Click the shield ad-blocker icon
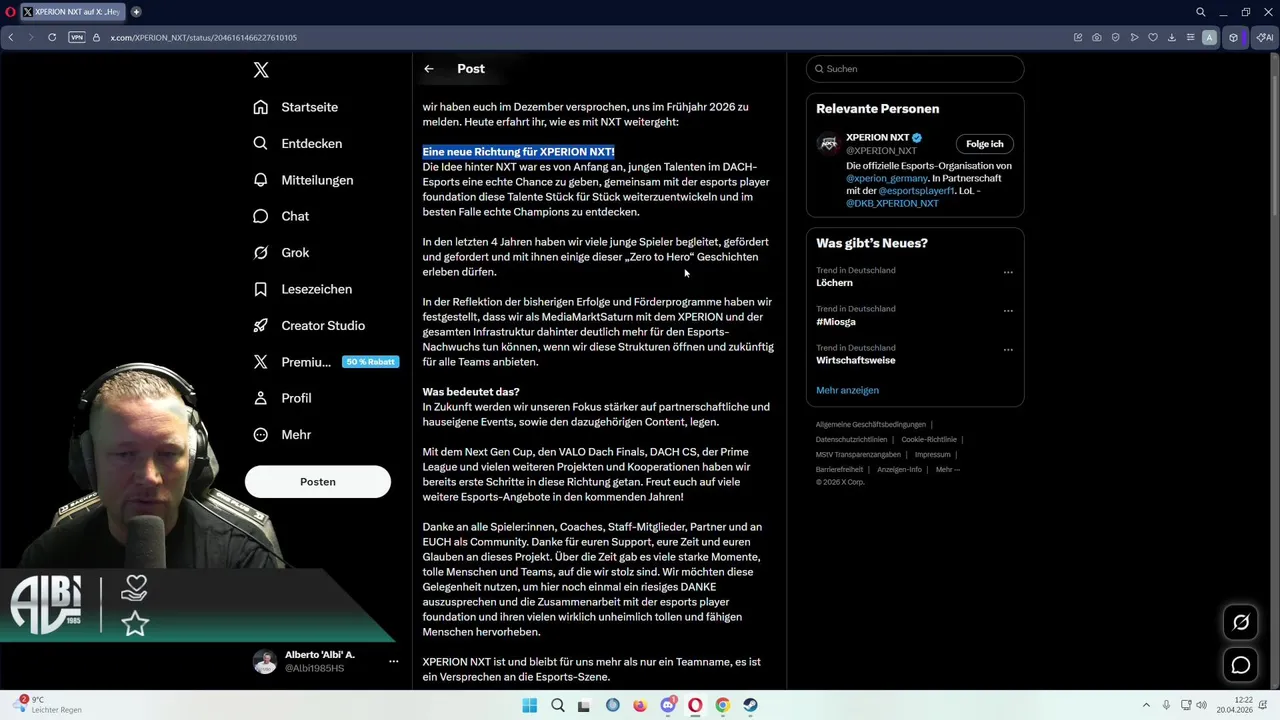The width and height of the screenshot is (1280, 720). point(1115,37)
